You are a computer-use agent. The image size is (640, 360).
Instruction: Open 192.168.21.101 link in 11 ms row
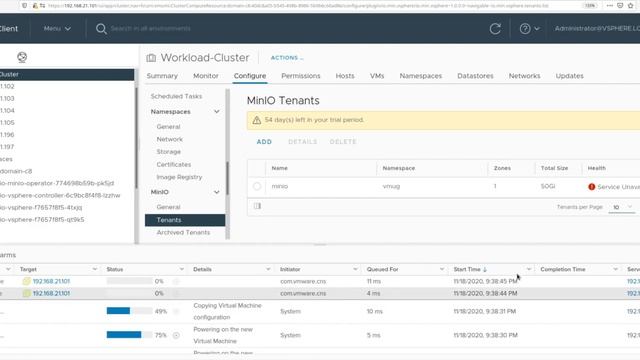coord(51,281)
